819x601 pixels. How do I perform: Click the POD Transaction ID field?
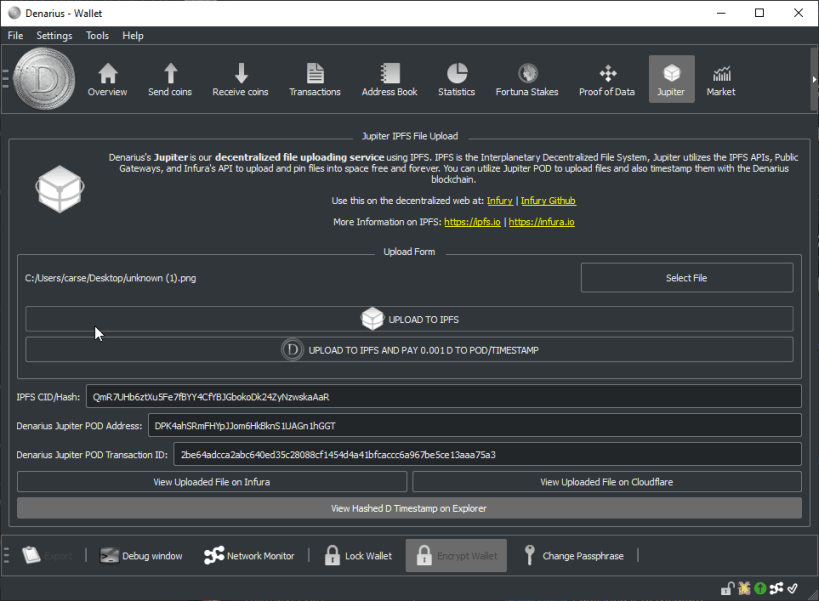(487, 454)
